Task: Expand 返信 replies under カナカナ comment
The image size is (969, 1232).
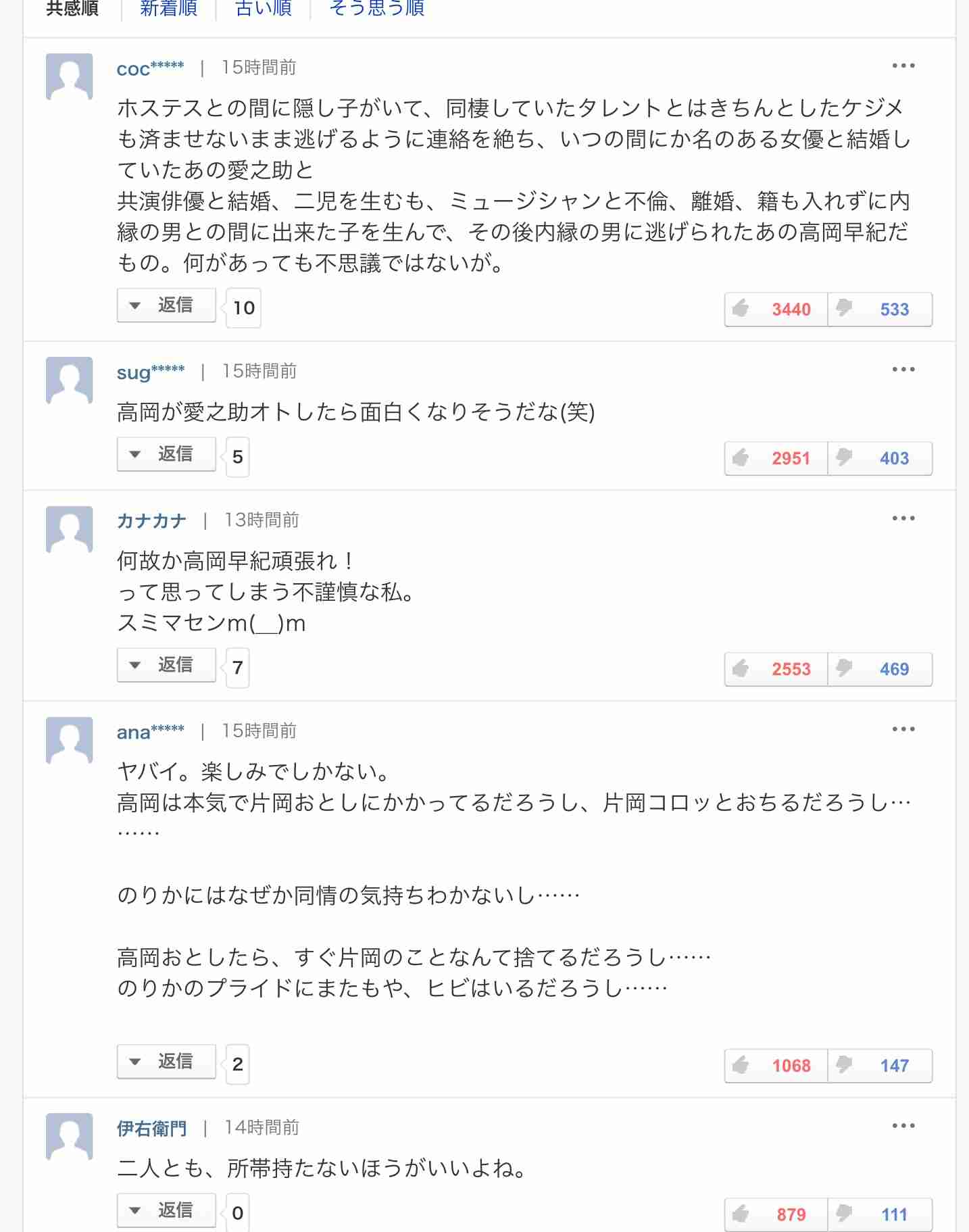Action: click(166, 665)
